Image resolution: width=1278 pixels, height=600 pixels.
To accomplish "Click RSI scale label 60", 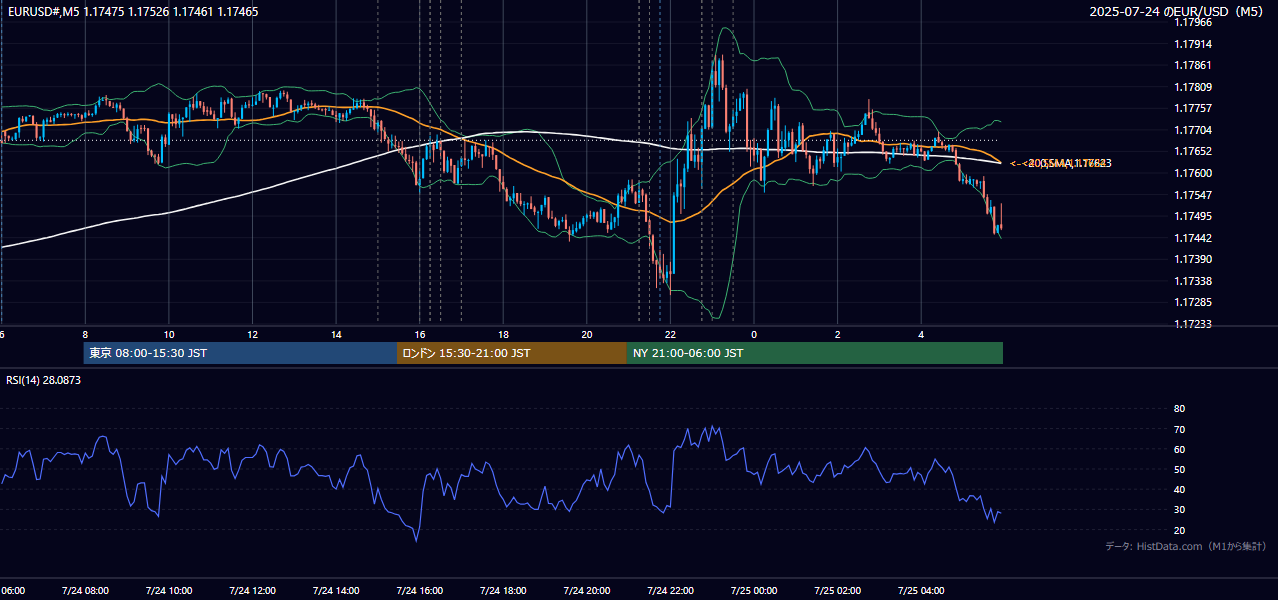I will [1179, 449].
